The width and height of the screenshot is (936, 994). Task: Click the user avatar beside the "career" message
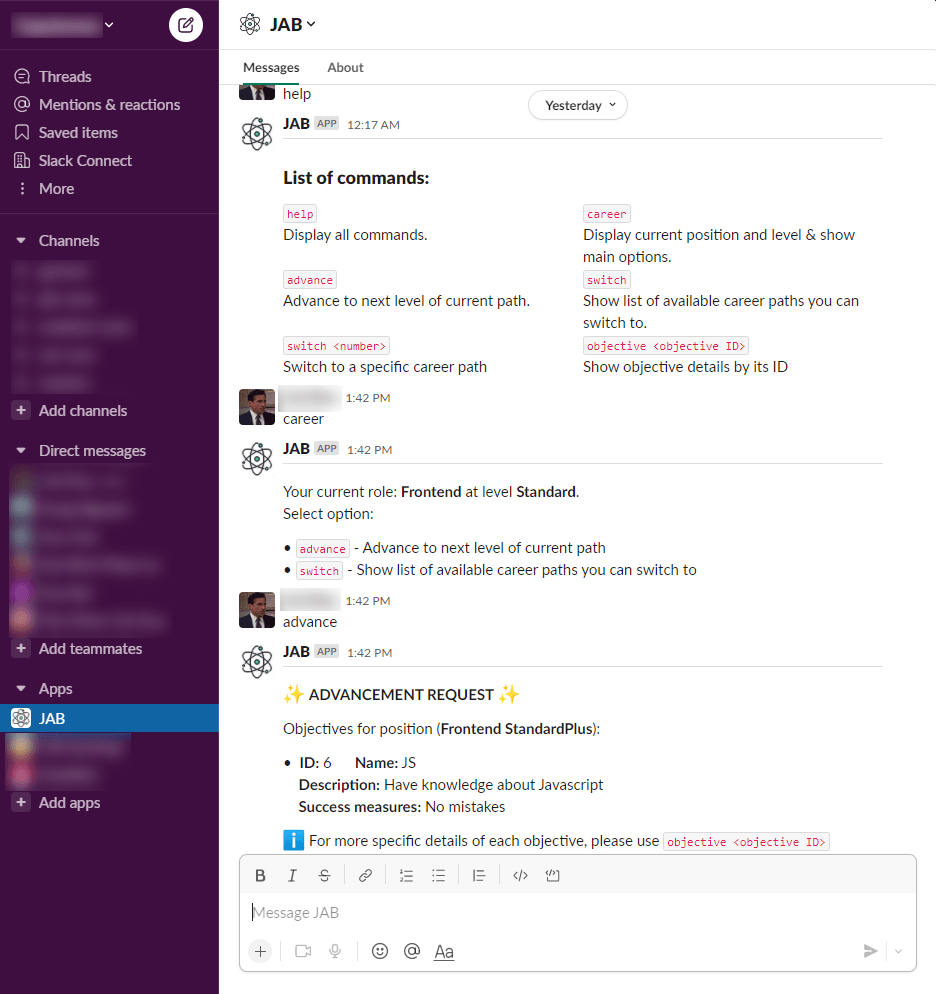pyautogui.click(x=257, y=407)
